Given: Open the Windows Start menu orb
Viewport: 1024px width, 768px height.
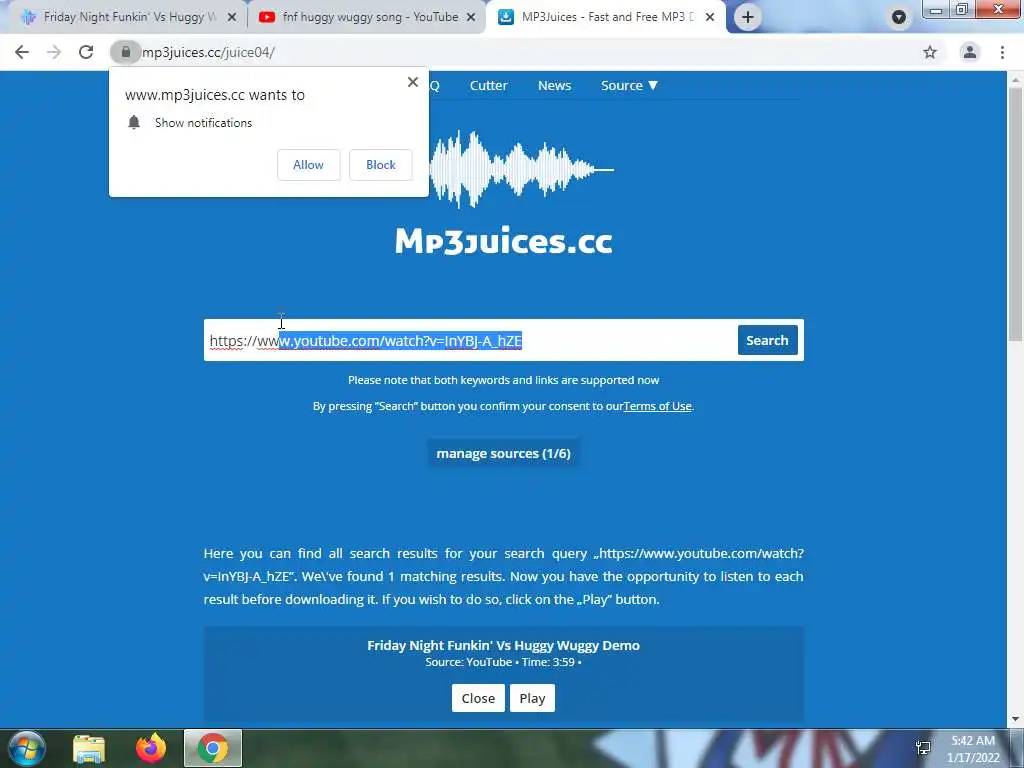Looking at the screenshot, I should point(26,748).
